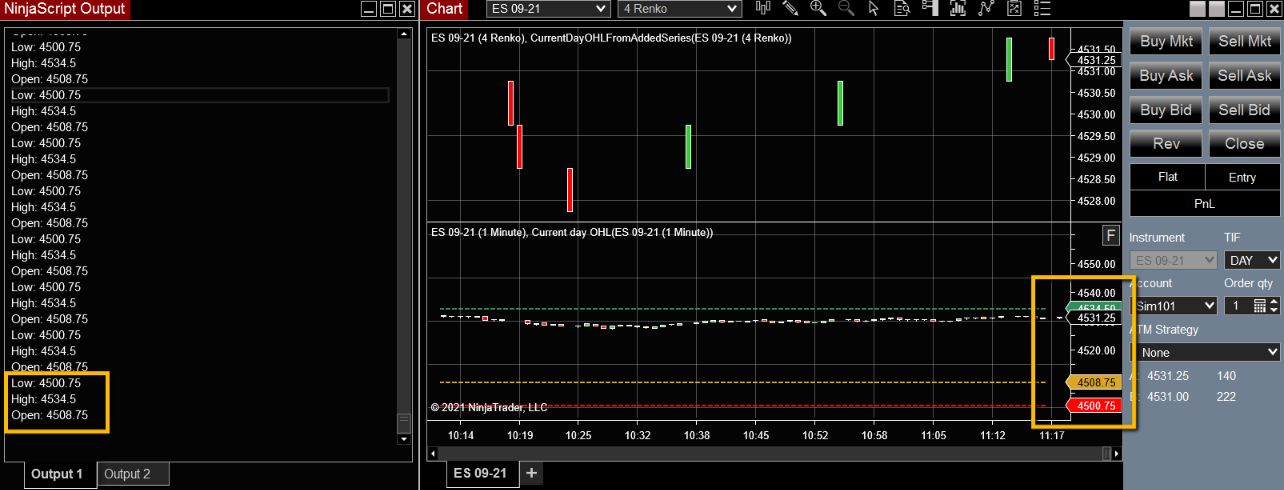
Task: Open the Strategies clipboard icon
Action: pyautogui.click(x=1014, y=9)
